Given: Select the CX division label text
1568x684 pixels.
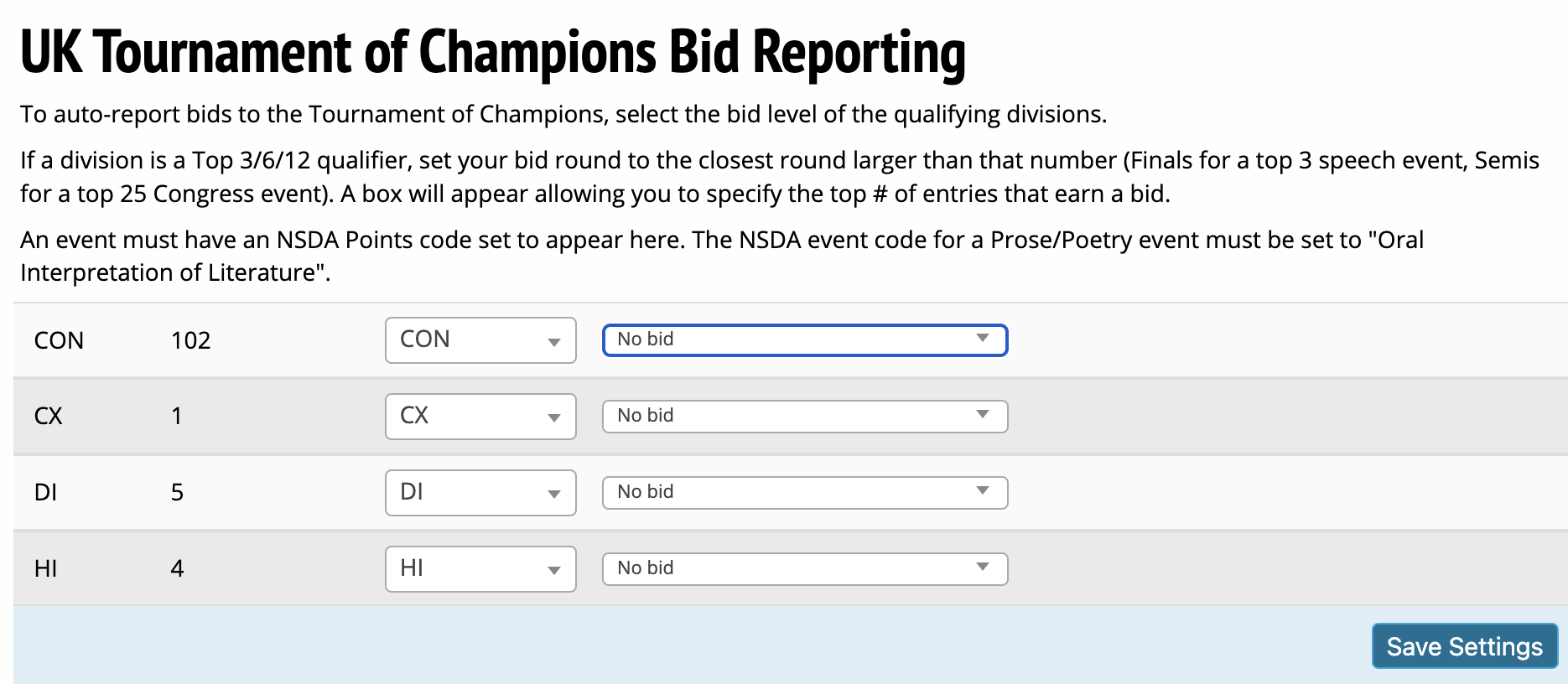Looking at the screenshot, I should click(49, 417).
